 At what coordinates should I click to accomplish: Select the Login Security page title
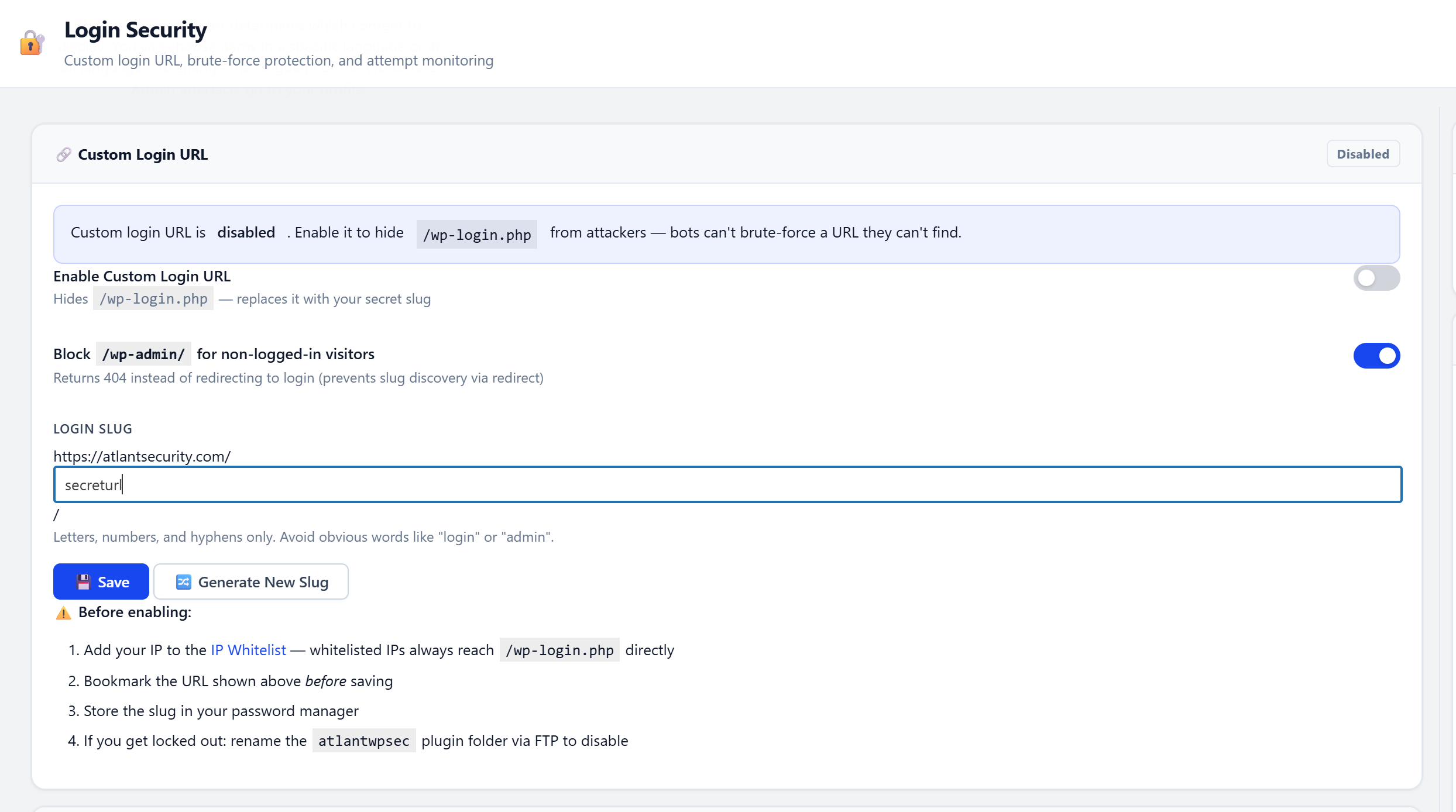pyautogui.click(x=135, y=29)
